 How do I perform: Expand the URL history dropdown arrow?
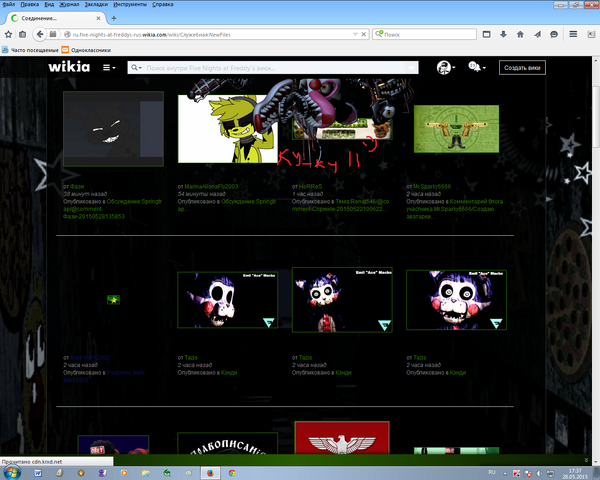(355, 34)
